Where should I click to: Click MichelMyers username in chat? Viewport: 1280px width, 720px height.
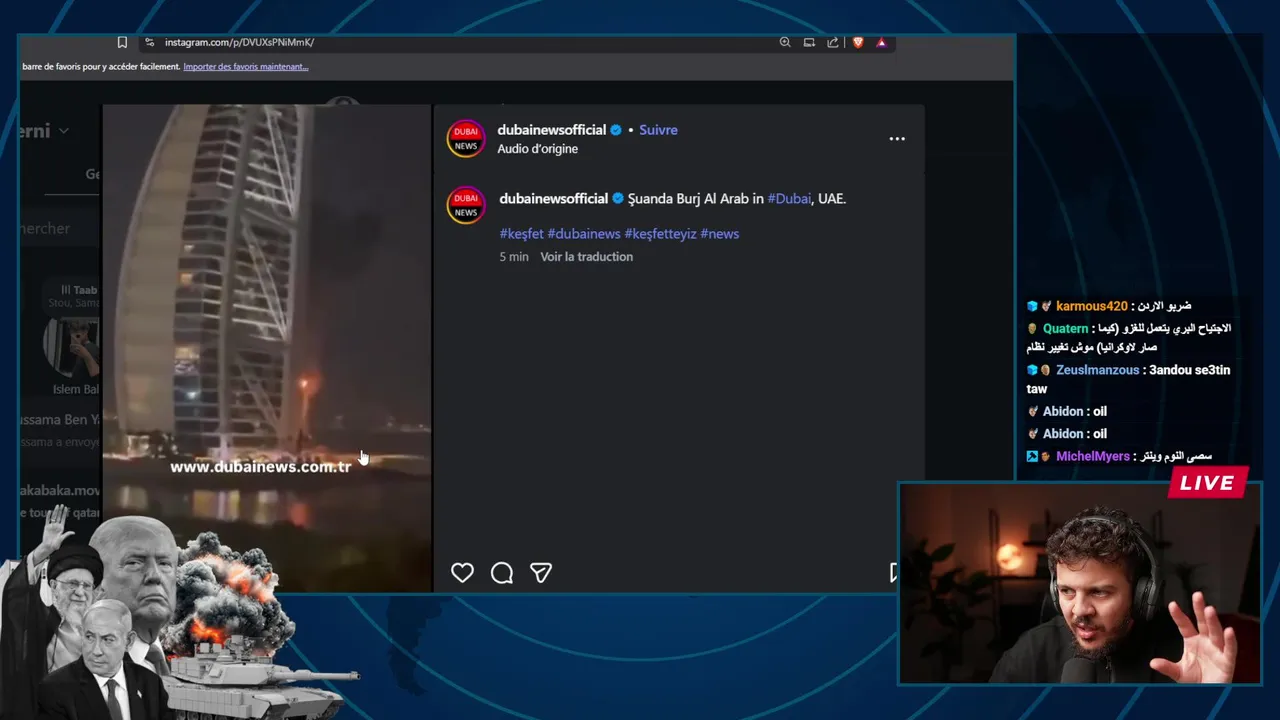coord(1093,456)
